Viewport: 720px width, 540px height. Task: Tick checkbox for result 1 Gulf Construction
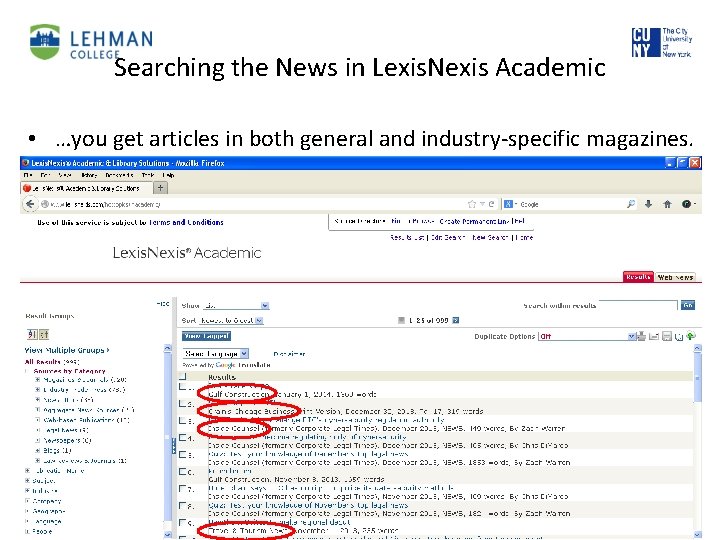click(x=183, y=387)
